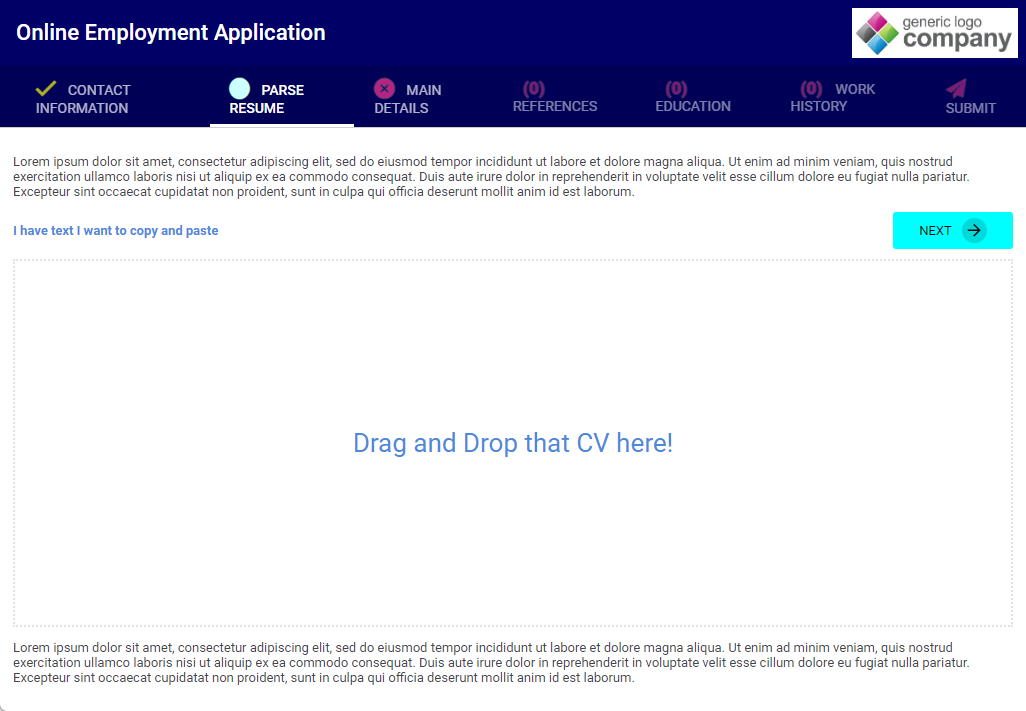Click the generic logo company image

tap(934, 33)
